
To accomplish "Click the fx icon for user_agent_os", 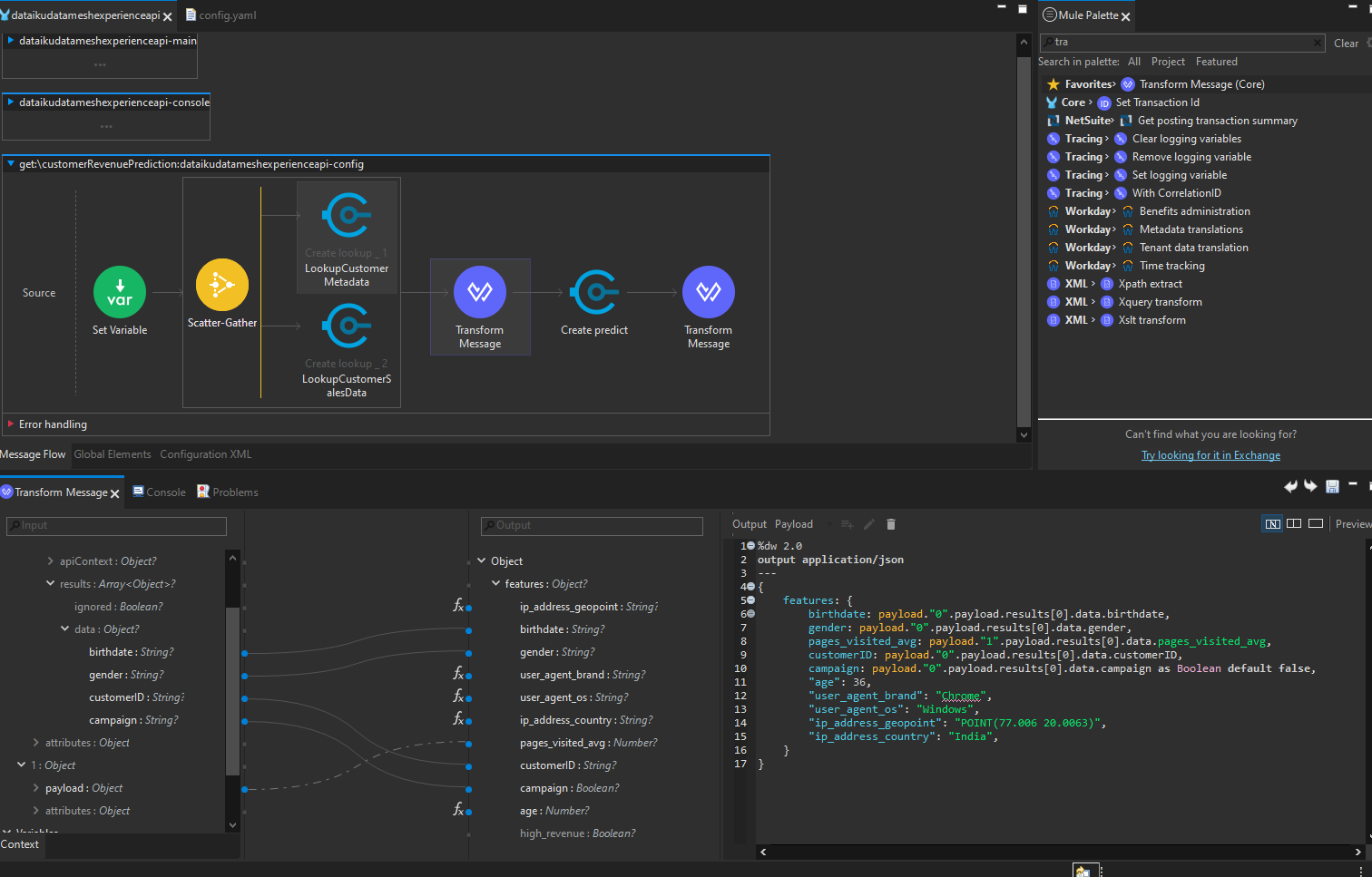I will [458, 696].
